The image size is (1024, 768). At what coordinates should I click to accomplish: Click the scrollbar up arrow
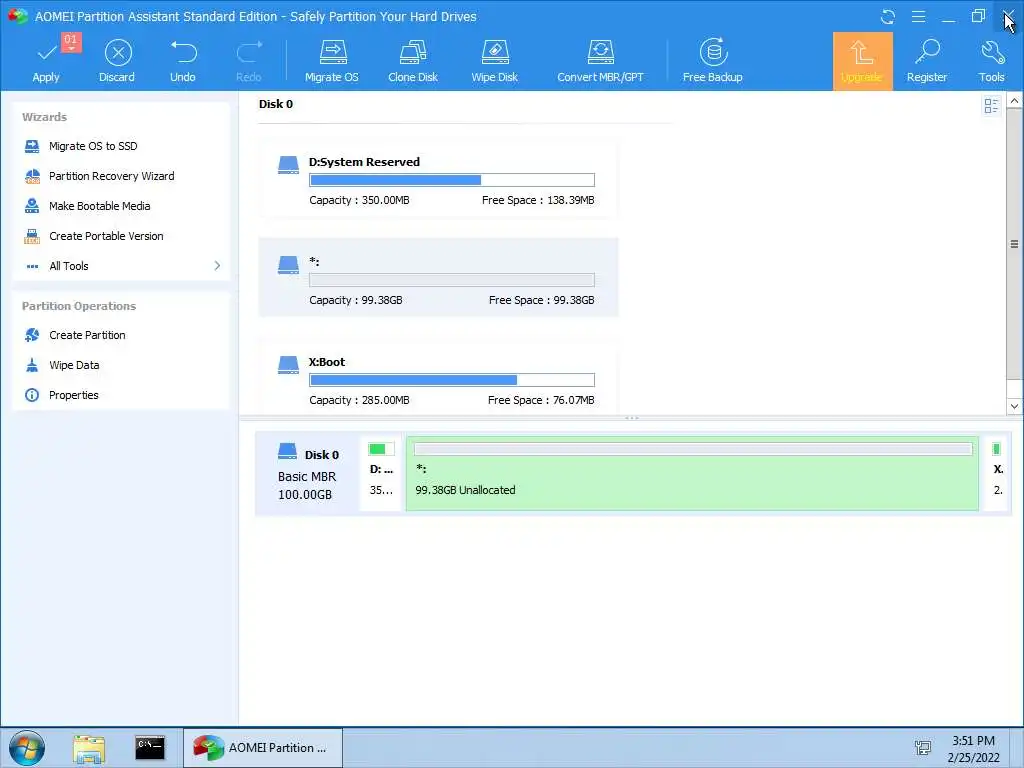[x=1014, y=101]
